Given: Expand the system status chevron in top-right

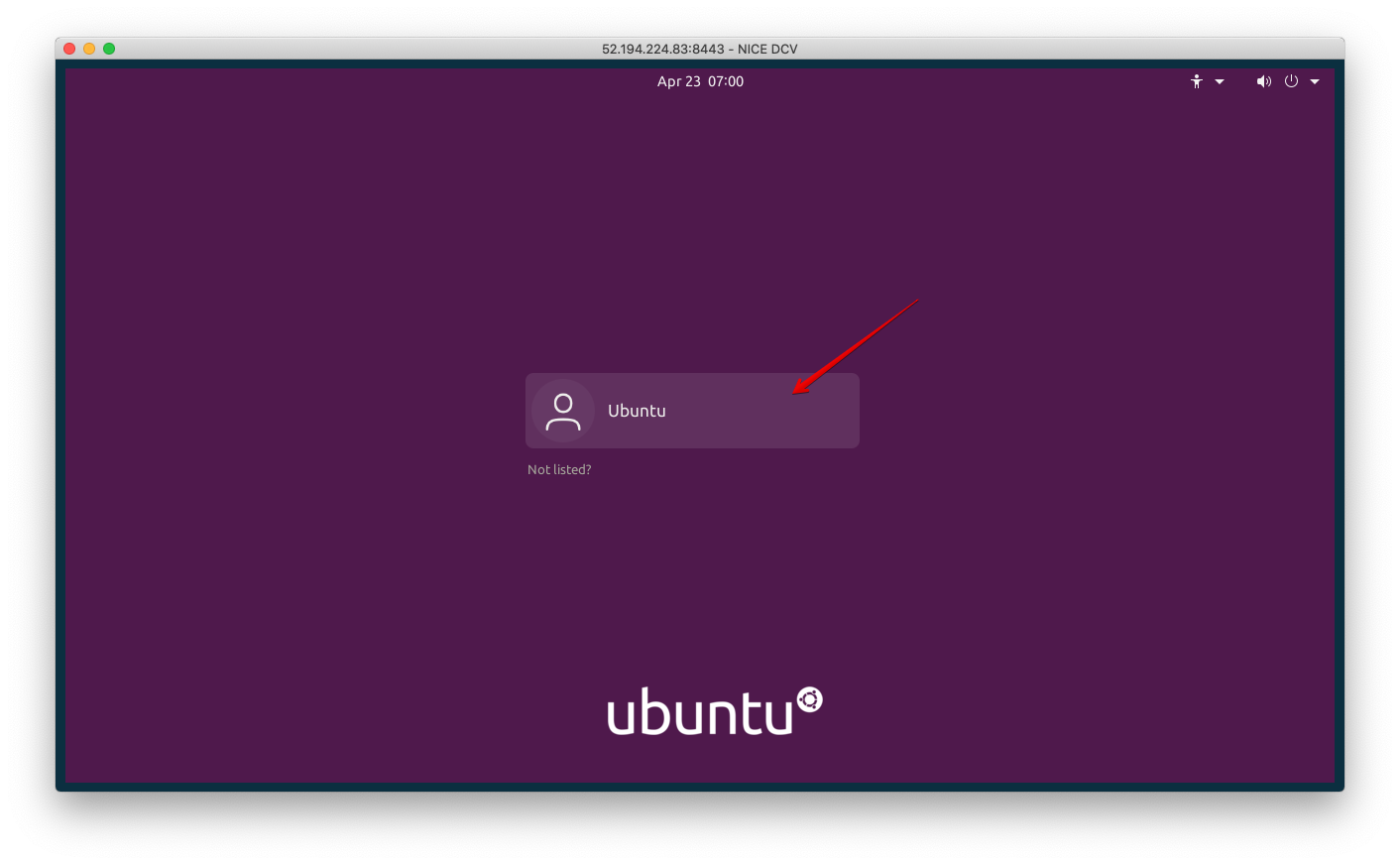Looking at the screenshot, I should tap(1316, 81).
